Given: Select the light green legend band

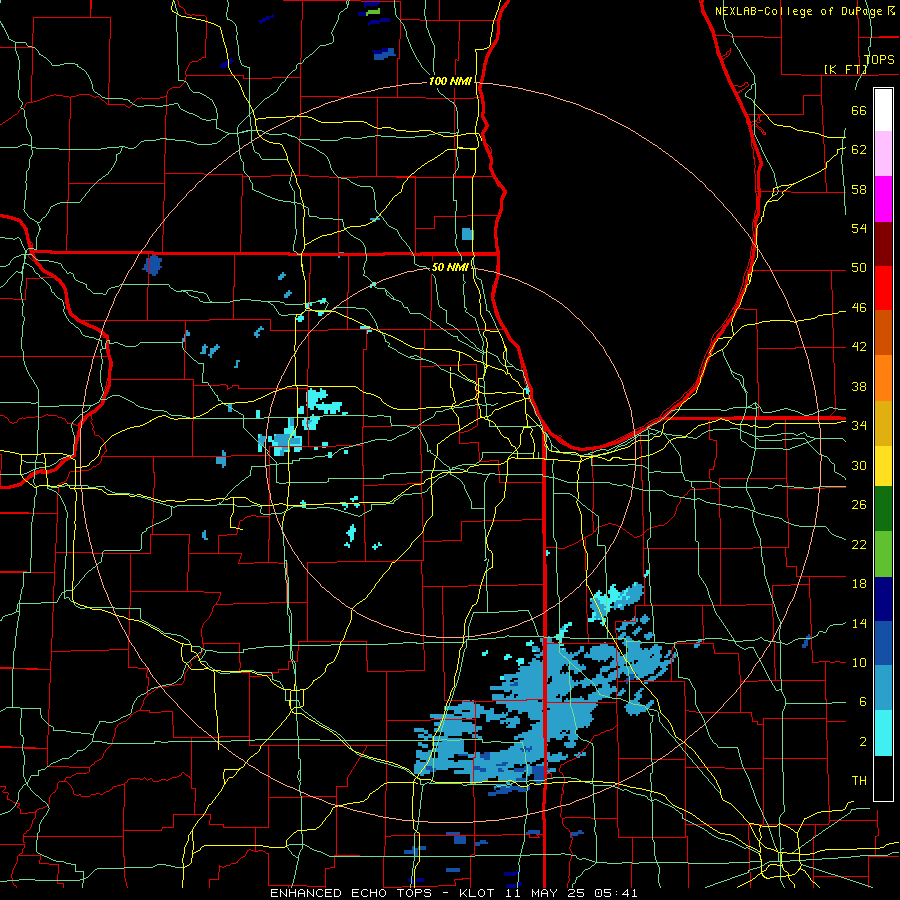Looking at the screenshot, I should click(x=883, y=554).
